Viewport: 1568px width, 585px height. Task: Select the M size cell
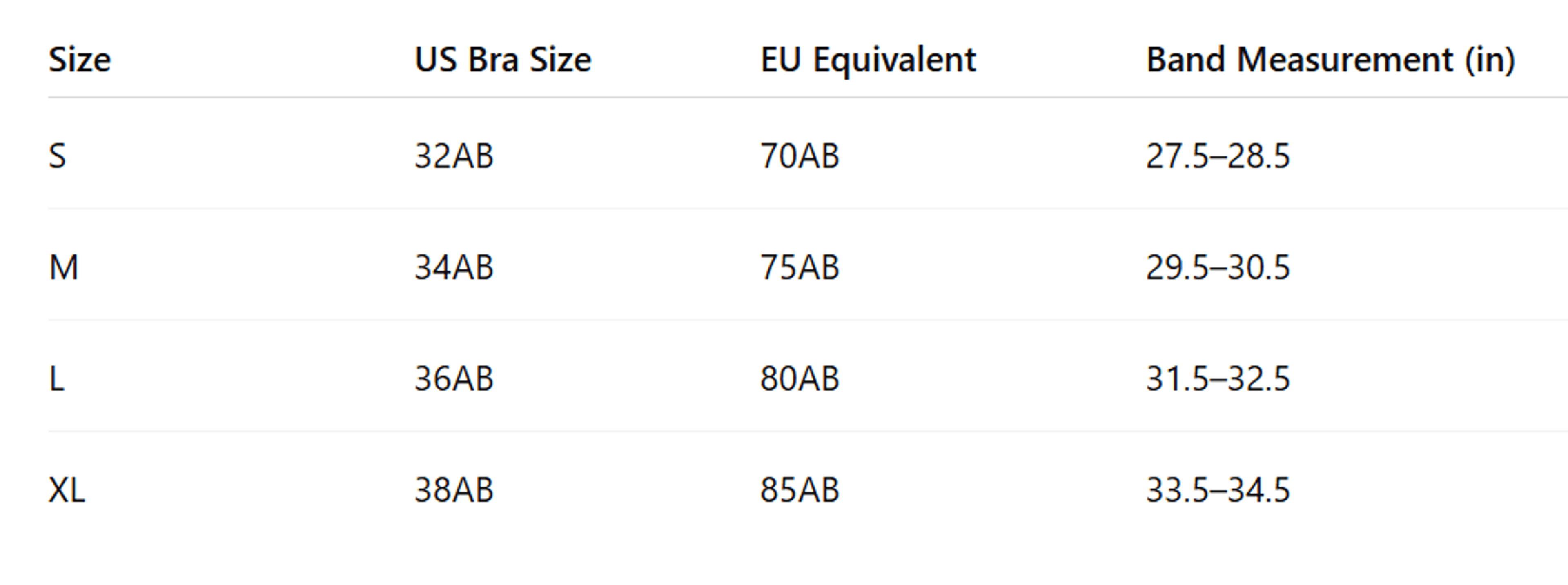(63, 267)
